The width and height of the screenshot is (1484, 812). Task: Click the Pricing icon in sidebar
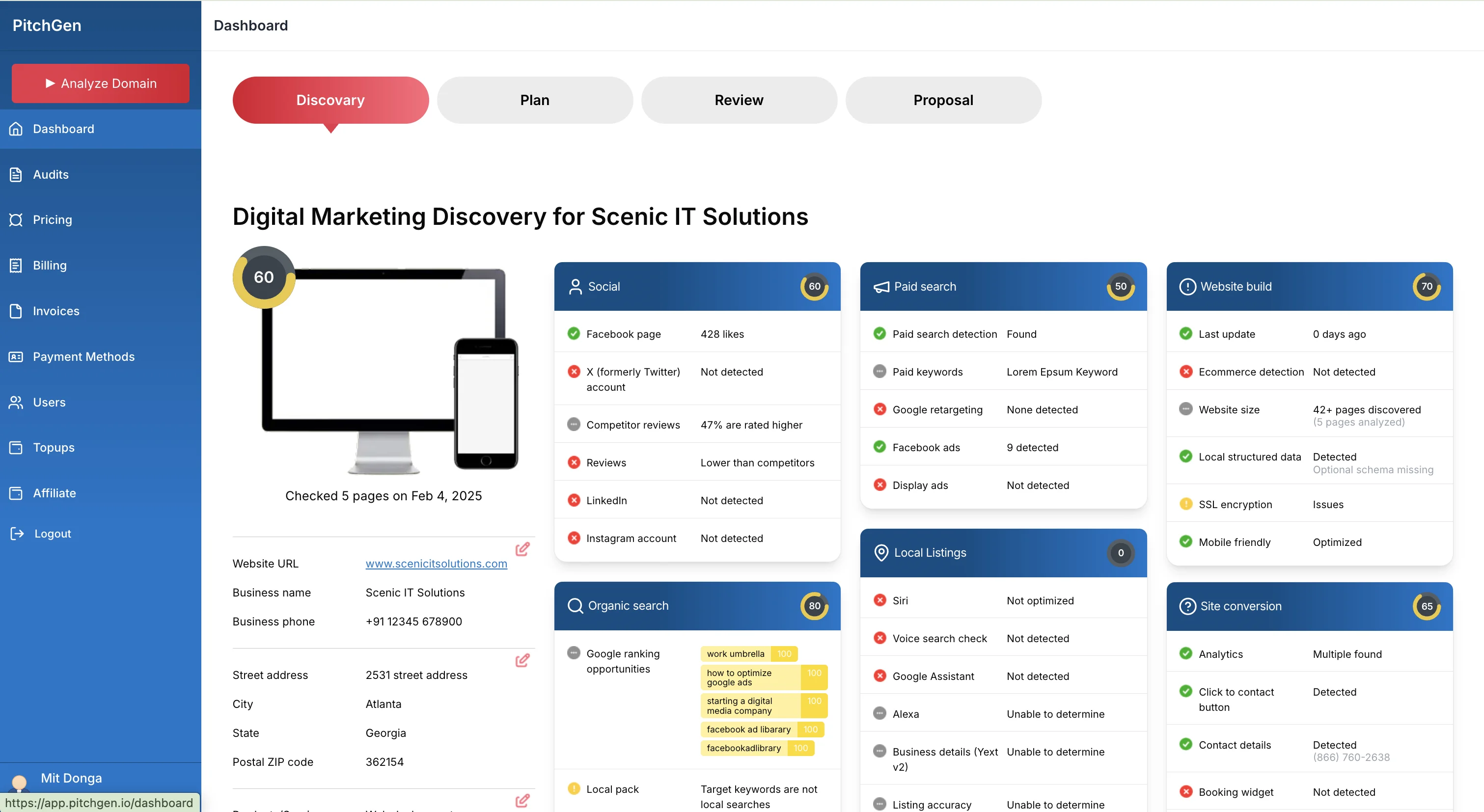click(16, 220)
